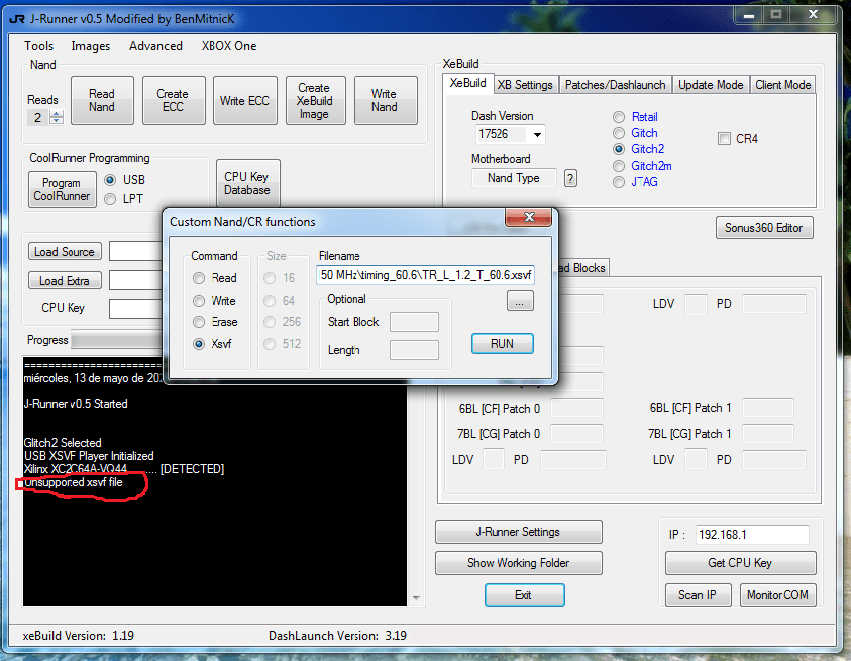Click the log console scroll down arrow
Screen dimensions: 851x661
[x=416, y=598]
